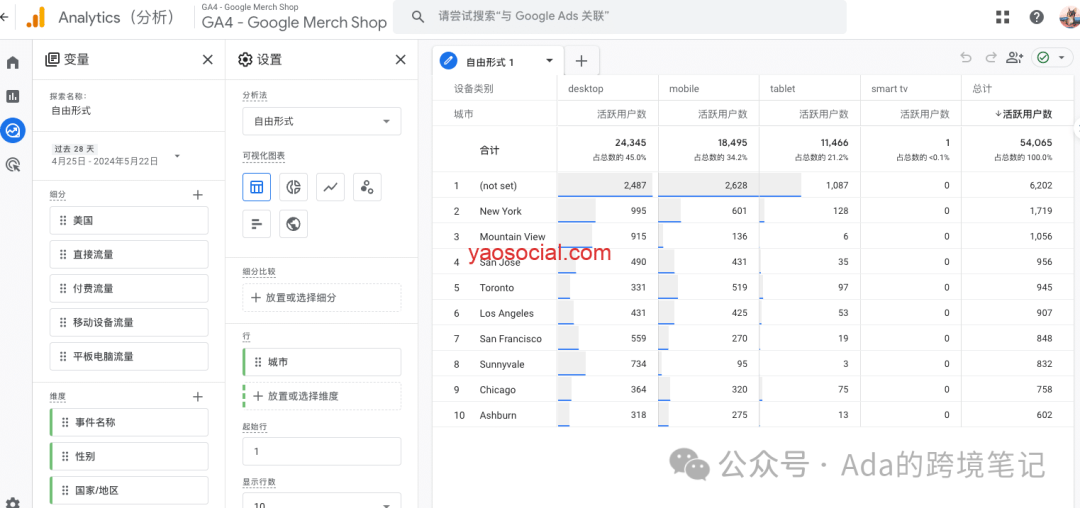Click the user avatar at top right
Image resolution: width=1080 pixels, height=508 pixels.
1070,17
